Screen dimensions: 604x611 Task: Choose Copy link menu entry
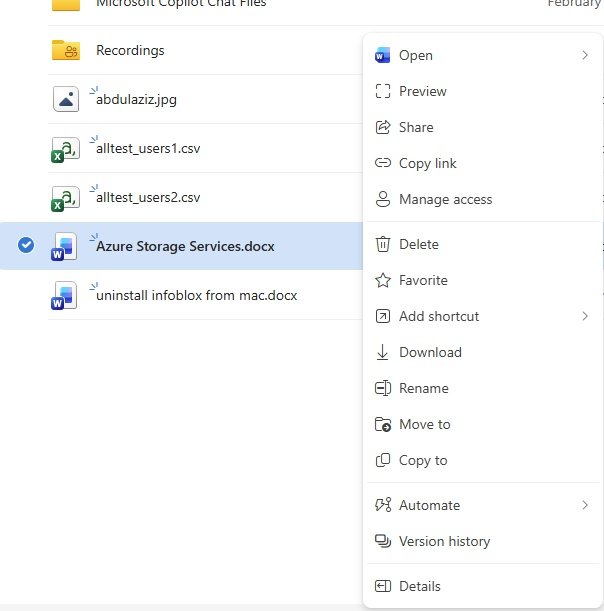(x=482, y=163)
